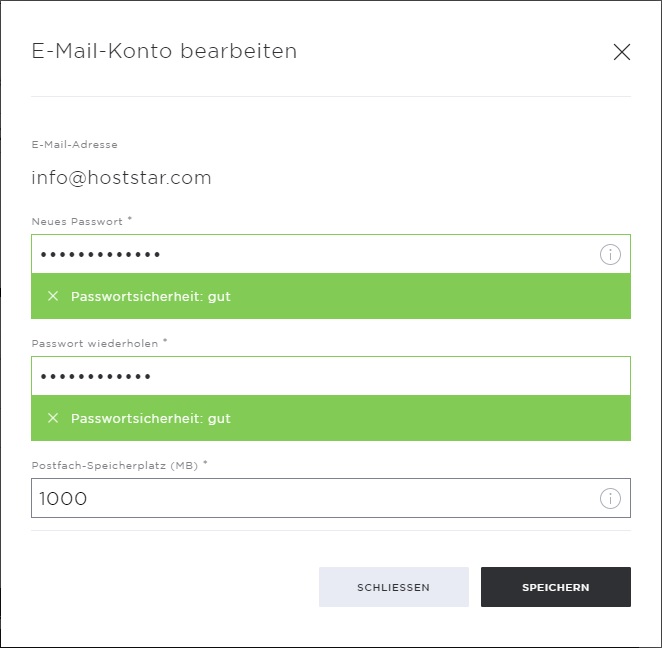Screen dimensions: 662x648
Task: Click the asterisk beside Neues Passwort label
Action: tap(130, 219)
